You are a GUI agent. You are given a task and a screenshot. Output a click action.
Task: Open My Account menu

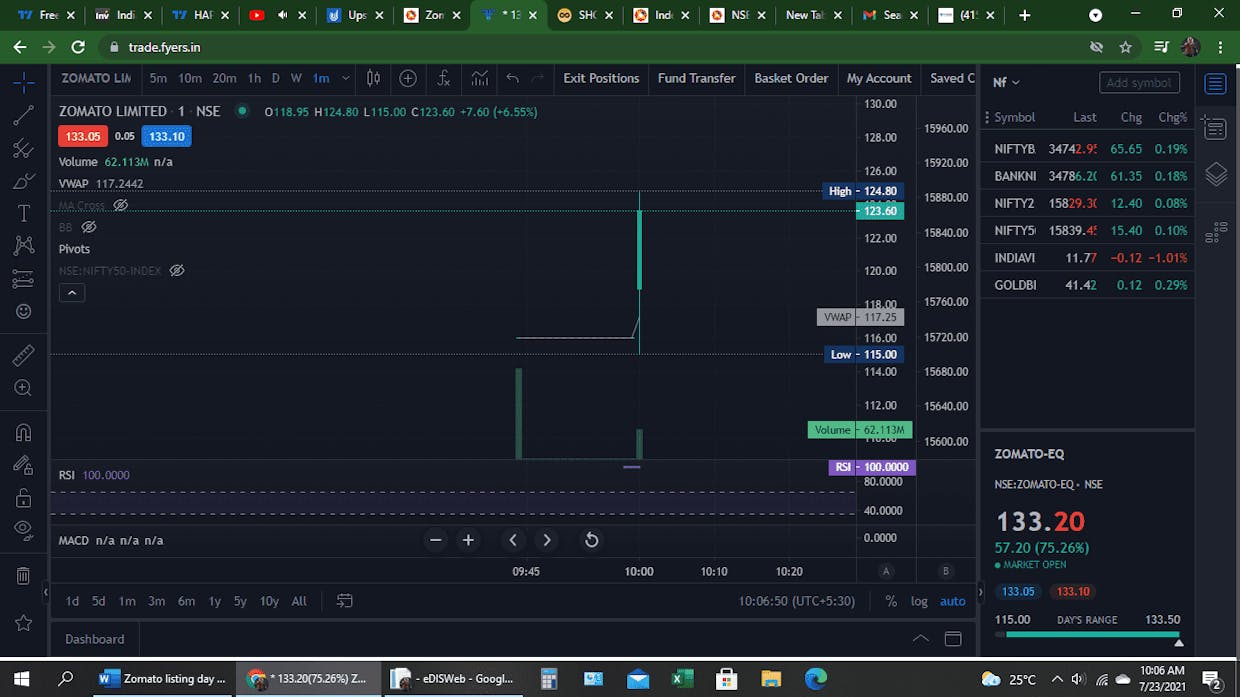click(879, 78)
